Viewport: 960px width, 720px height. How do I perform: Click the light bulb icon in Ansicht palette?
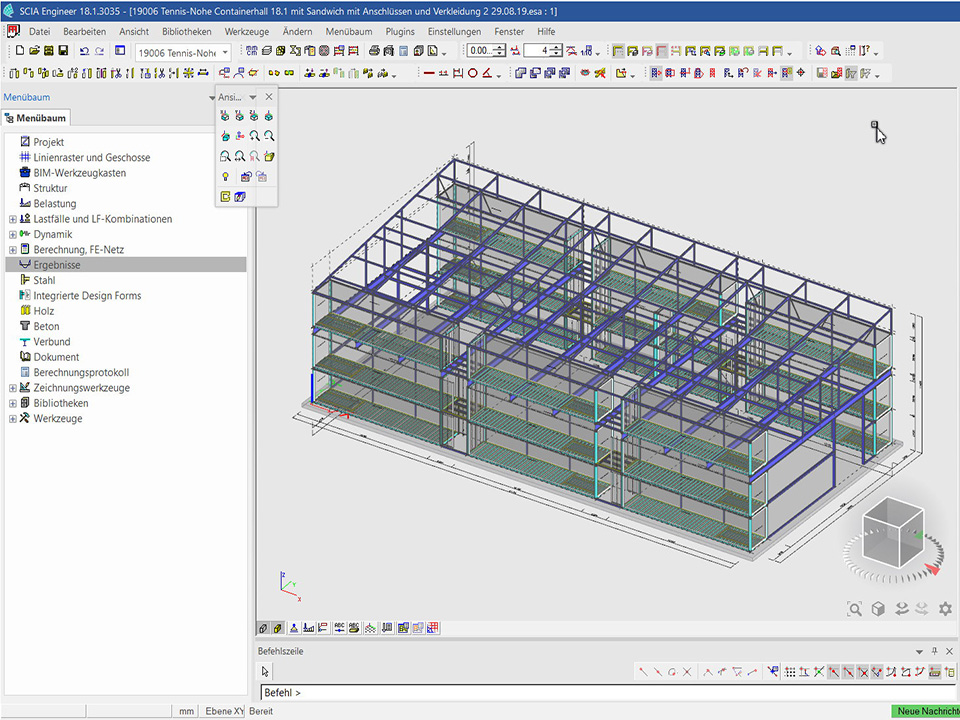point(225,176)
